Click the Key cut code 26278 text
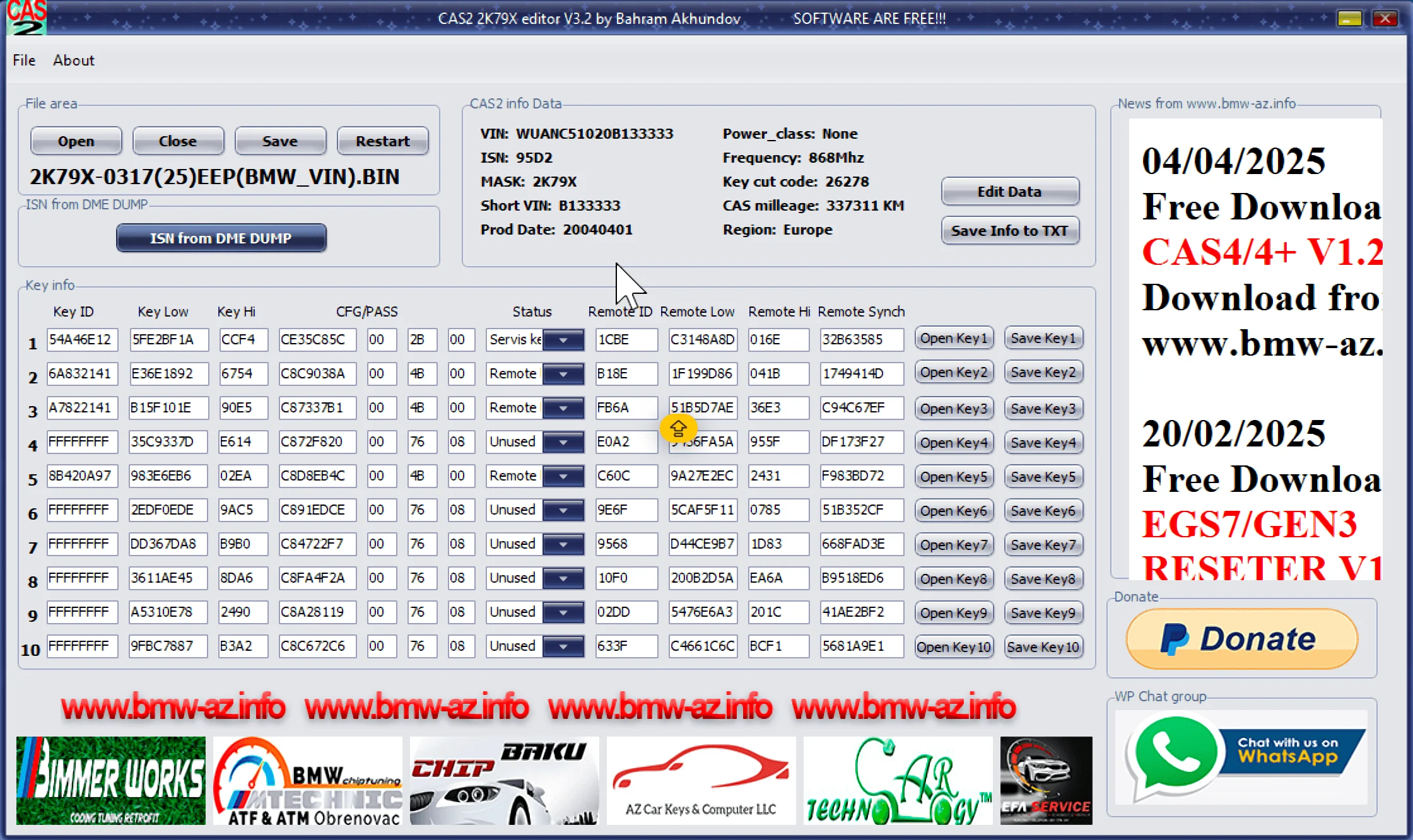Screen dimensions: 1413x840 (796, 182)
